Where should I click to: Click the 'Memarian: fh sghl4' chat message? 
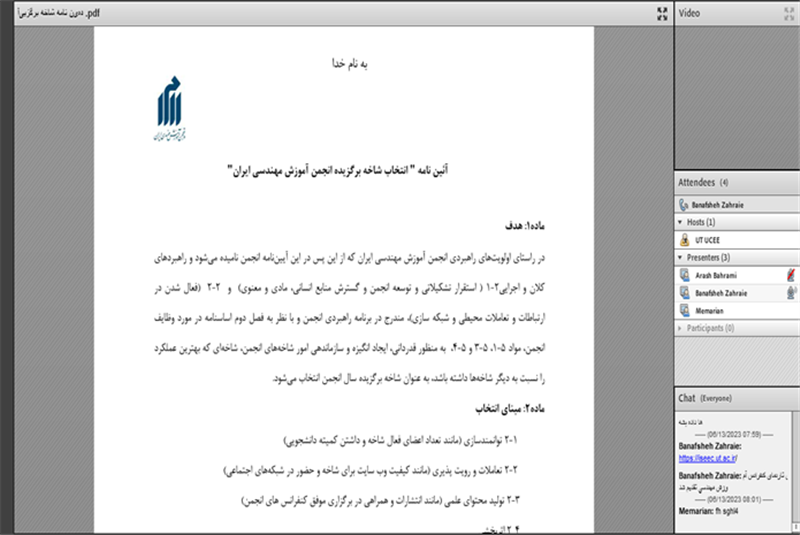point(708,511)
